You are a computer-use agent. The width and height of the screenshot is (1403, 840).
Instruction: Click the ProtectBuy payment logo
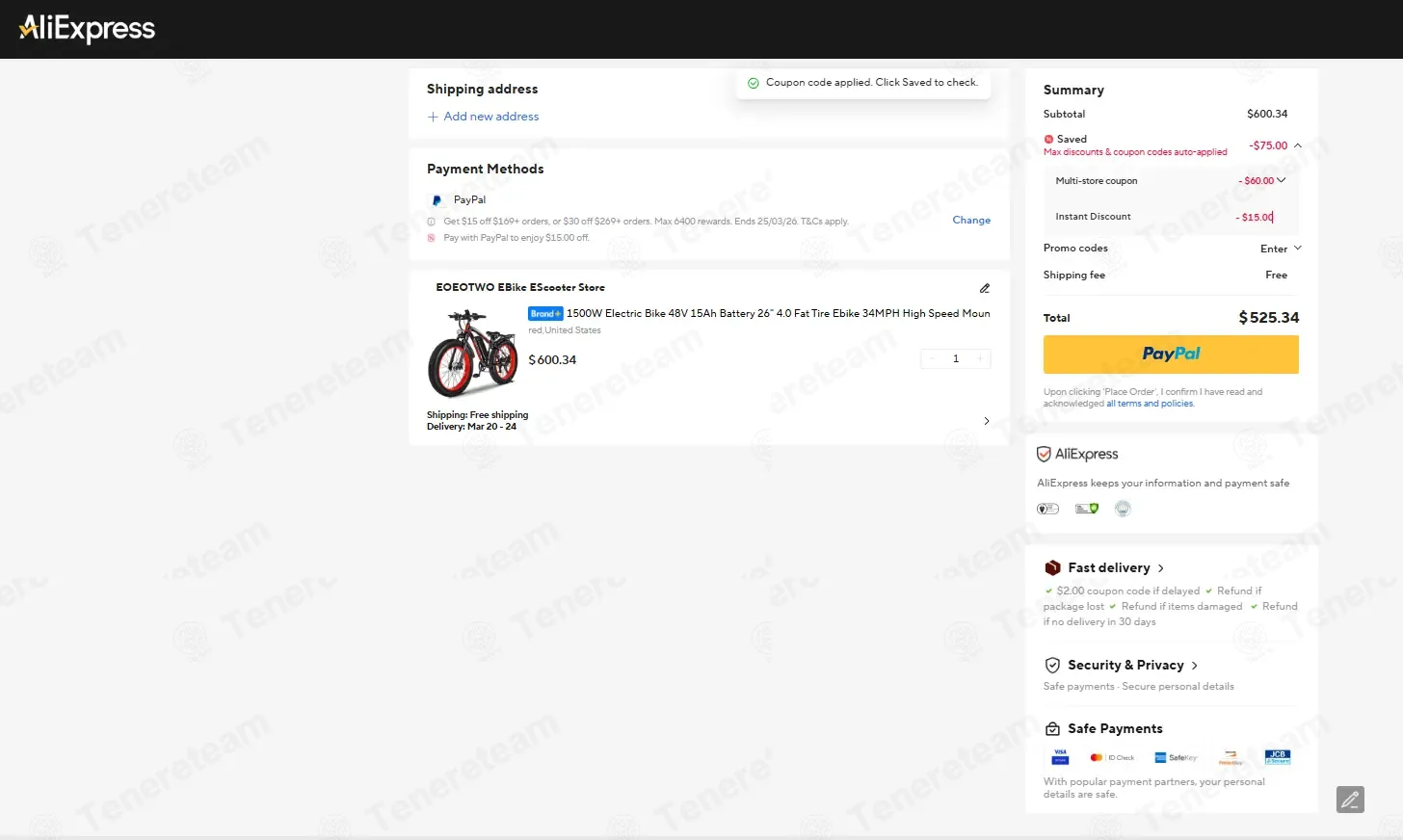[x=1231, y=758]
